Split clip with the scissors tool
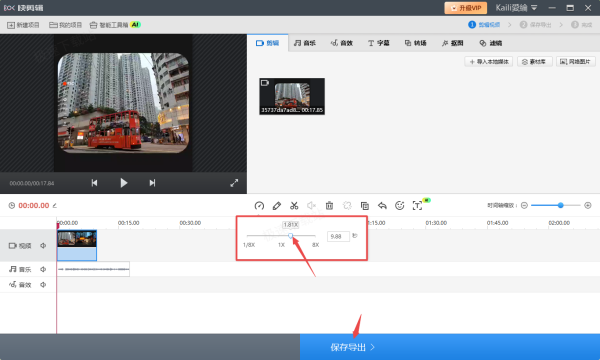The height and width of the screenshot is (360, 600). coord(294,206)
